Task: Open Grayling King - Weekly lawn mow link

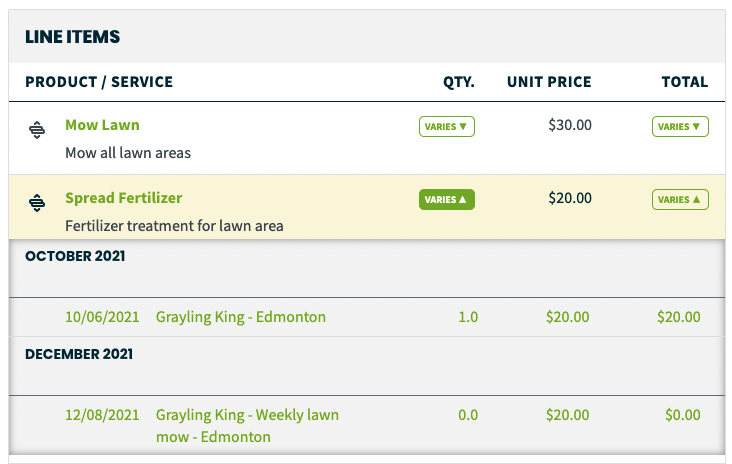Action: point(247,426)
